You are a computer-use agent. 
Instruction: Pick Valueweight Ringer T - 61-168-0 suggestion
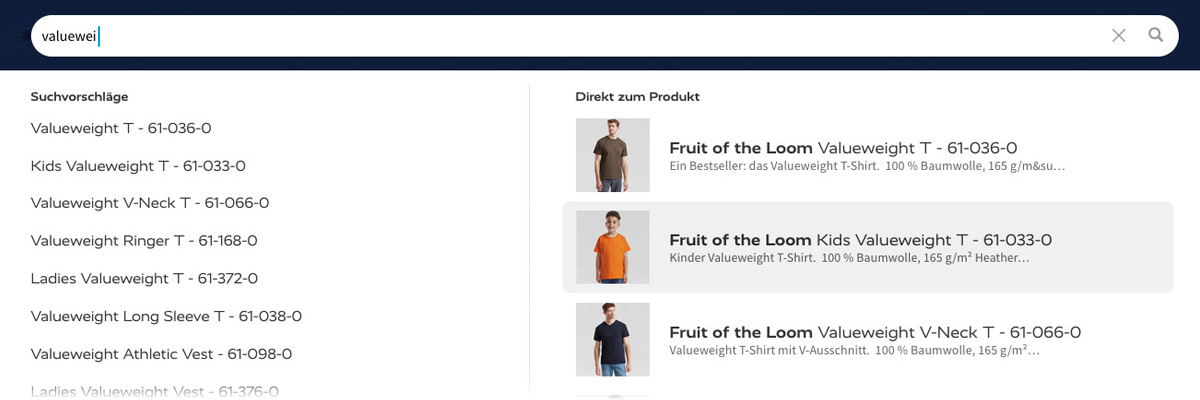coord(144,241)
